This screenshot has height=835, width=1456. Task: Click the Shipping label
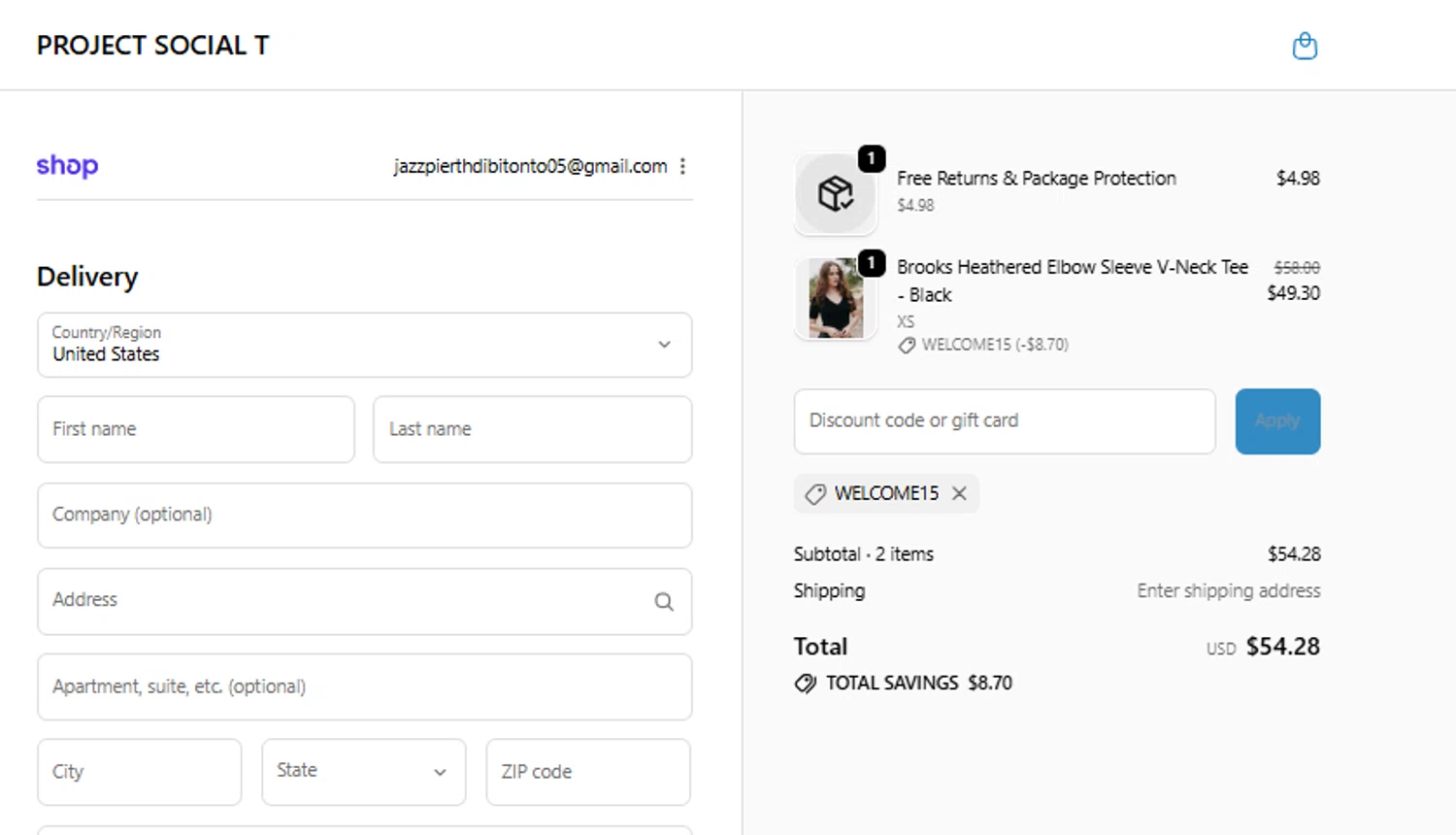click(x=829, y=591)
